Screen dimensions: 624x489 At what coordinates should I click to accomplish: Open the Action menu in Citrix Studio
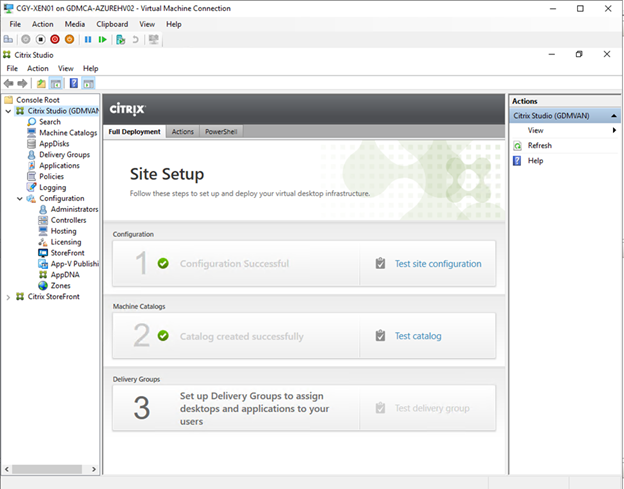(38, 68)
